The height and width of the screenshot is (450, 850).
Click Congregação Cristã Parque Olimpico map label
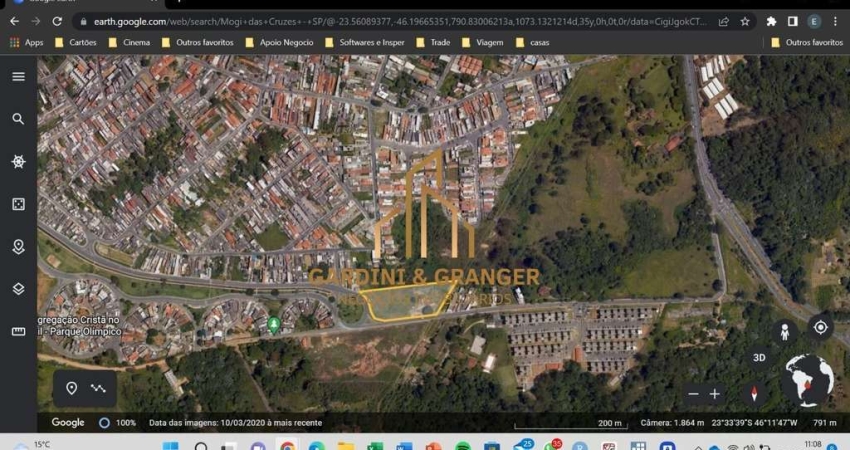pos(79,326)
